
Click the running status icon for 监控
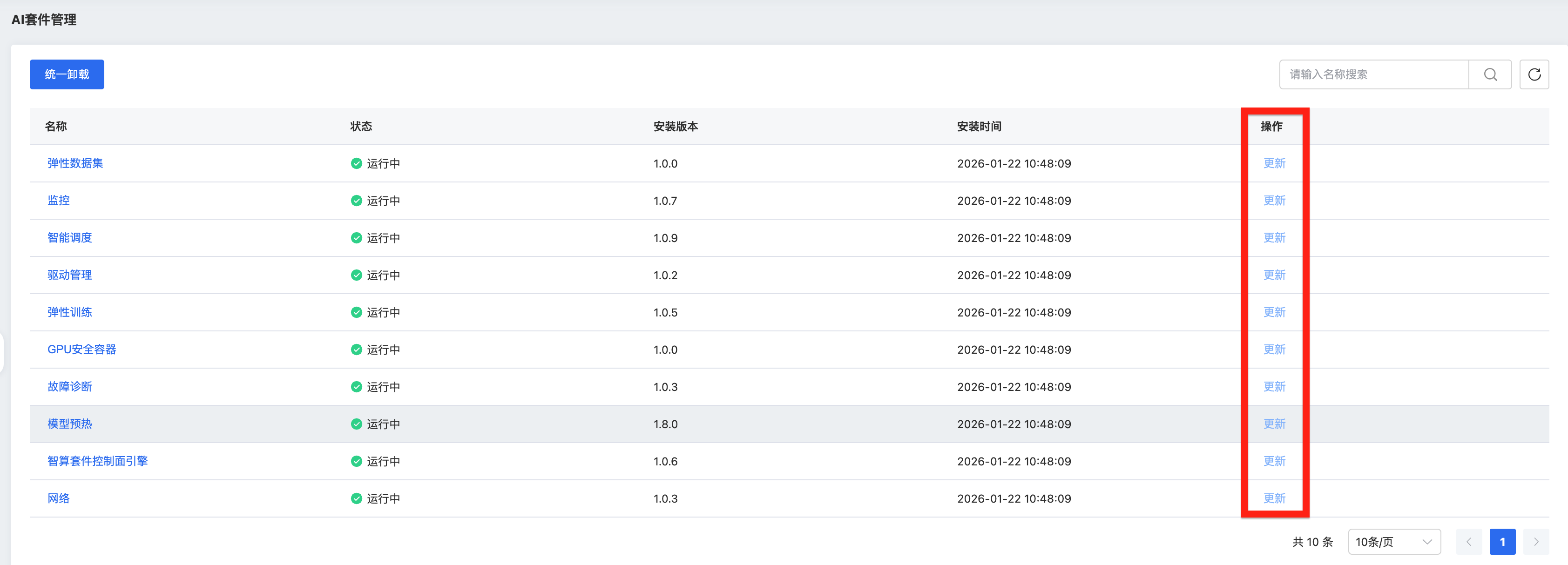click(356, 201)
